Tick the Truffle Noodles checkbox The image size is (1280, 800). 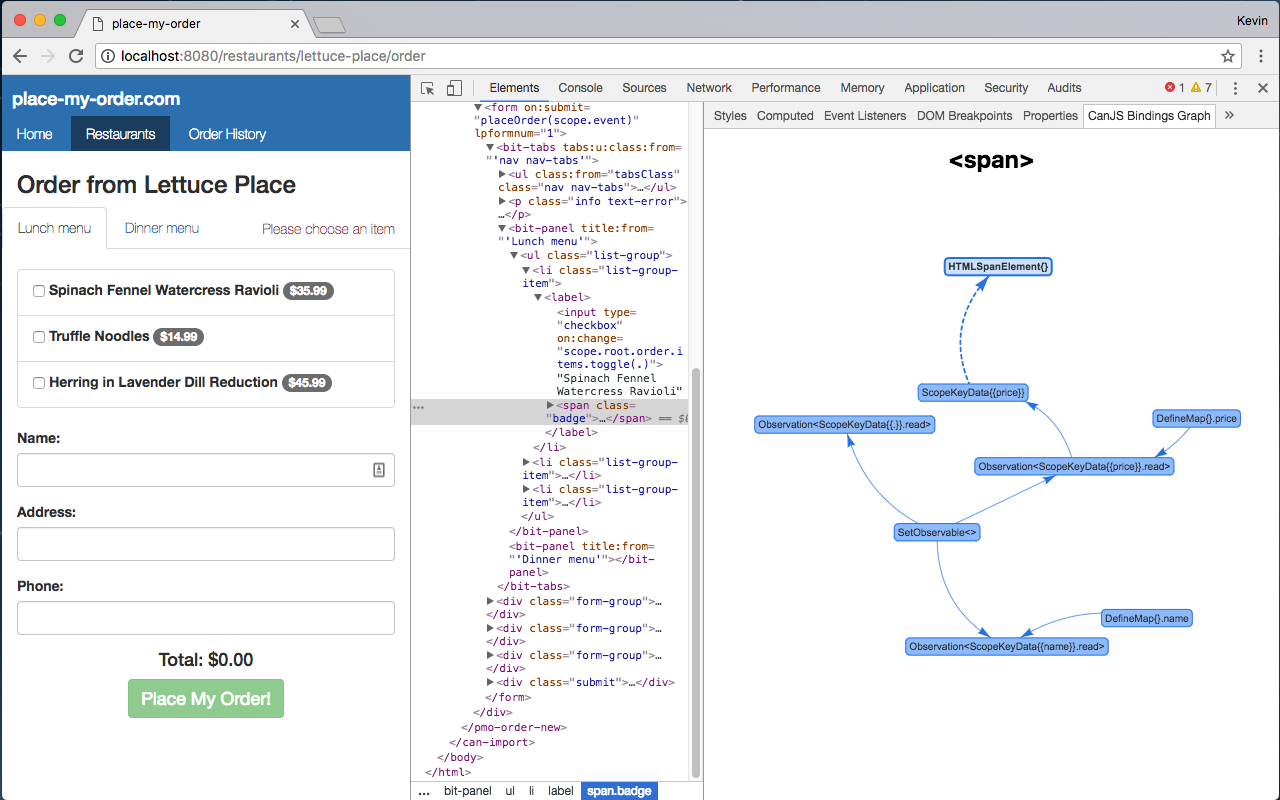[39, 337]
